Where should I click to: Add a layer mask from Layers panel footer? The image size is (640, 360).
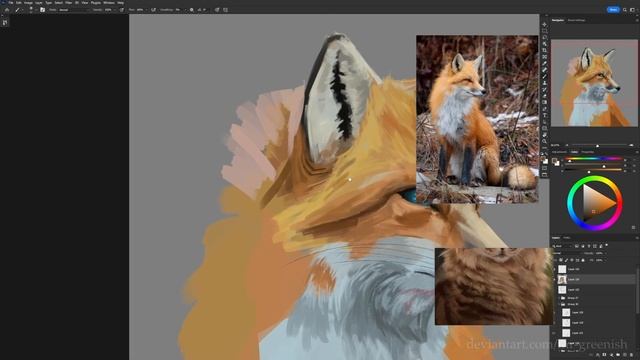[x=604, y=355]
